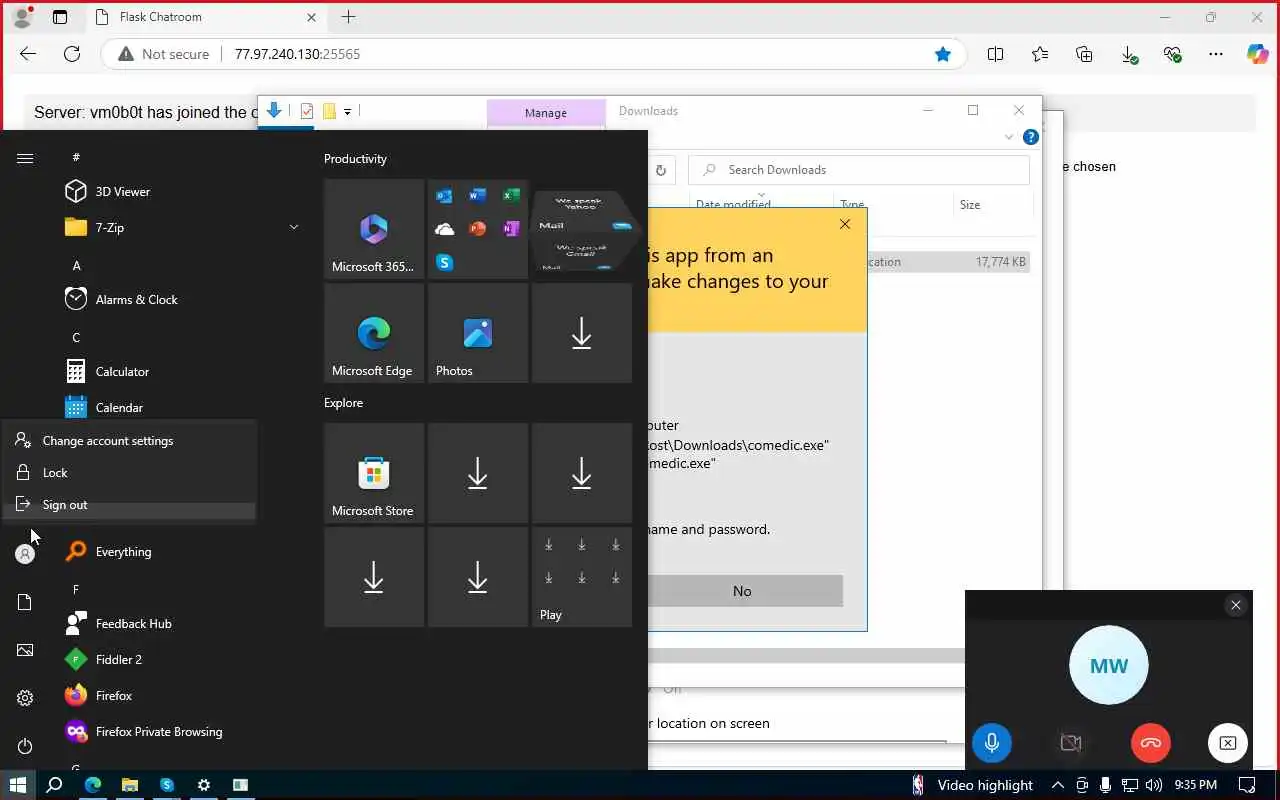Screen dimensions: 1280x800
Task: Hang up the call with red button
Action: (x=1151, y=743)
